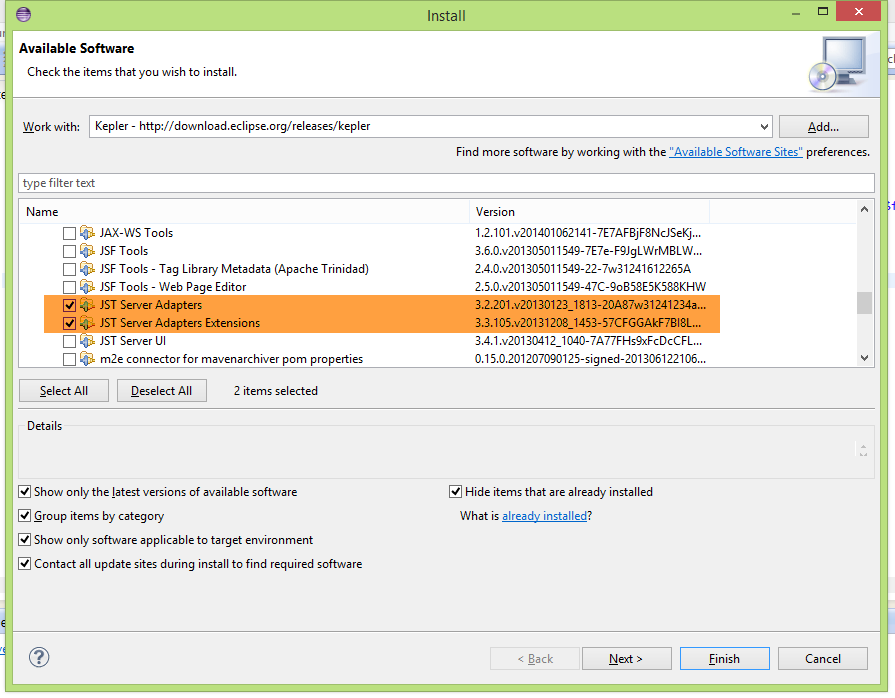Image resolution: width=895 pixels, height=698 pixels.
Task: Check JSF Tools Web Page Editor checkbox
Action: pos(69,287)
